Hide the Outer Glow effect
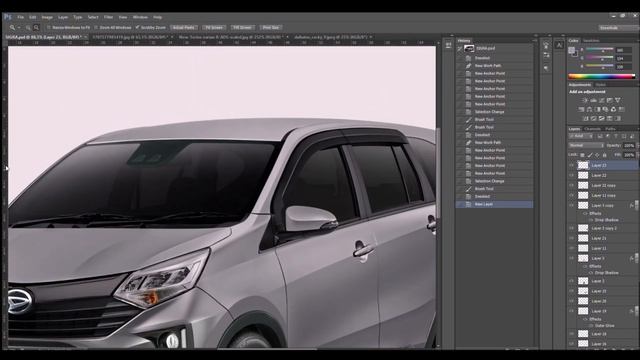The width and height of the screenshot is (640, 360). (591, 326)
